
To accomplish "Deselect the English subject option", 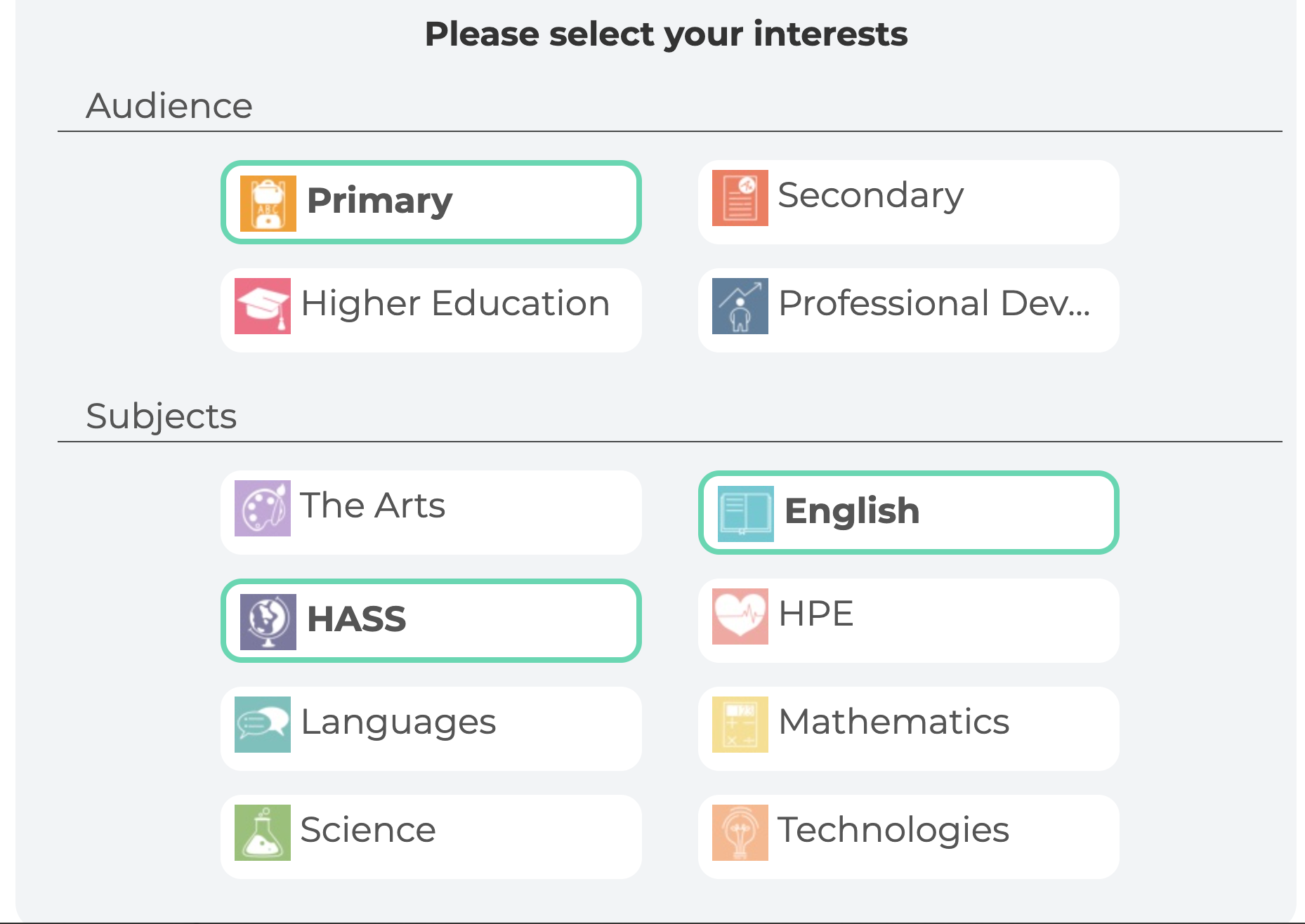I will 908,513.
